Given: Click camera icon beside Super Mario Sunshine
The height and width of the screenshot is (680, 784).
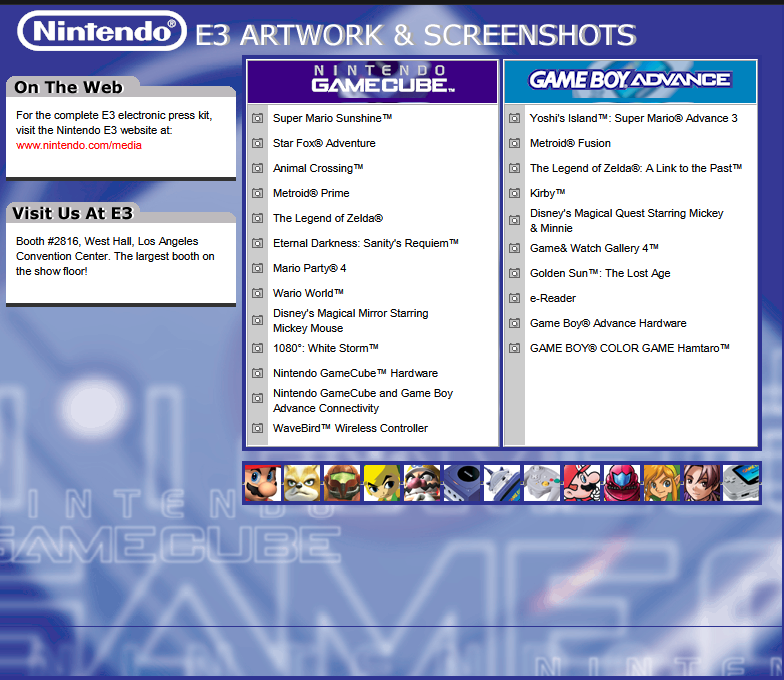Looking at the screenshot, I should (258, 118).
